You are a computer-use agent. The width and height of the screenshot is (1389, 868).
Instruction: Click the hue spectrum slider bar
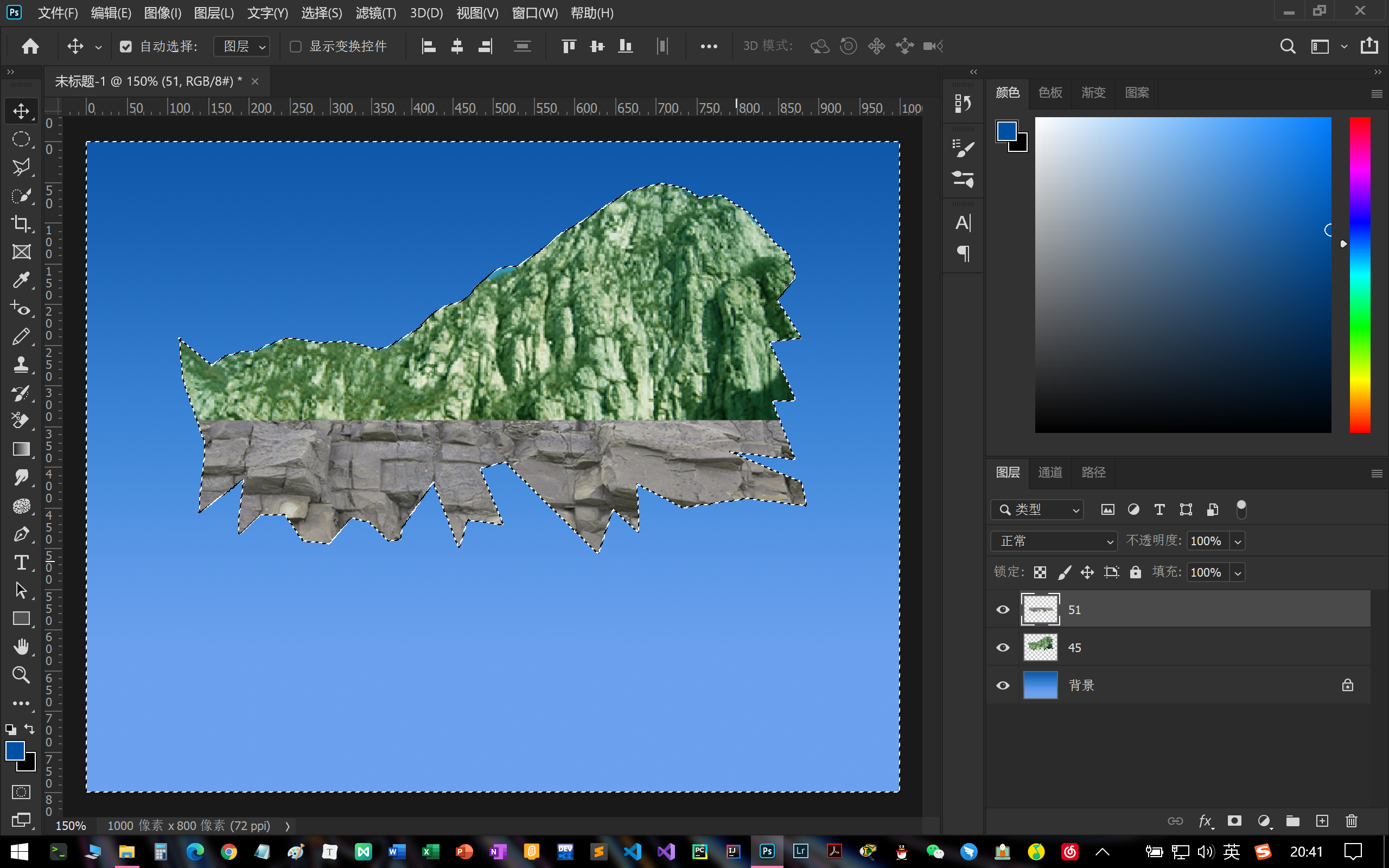1359,275
